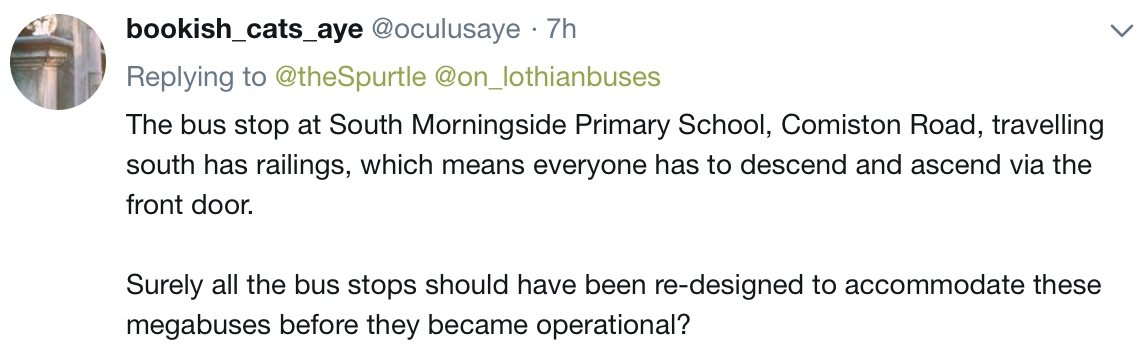Visit the @on_lothianbuses mention

click(548, 77)
